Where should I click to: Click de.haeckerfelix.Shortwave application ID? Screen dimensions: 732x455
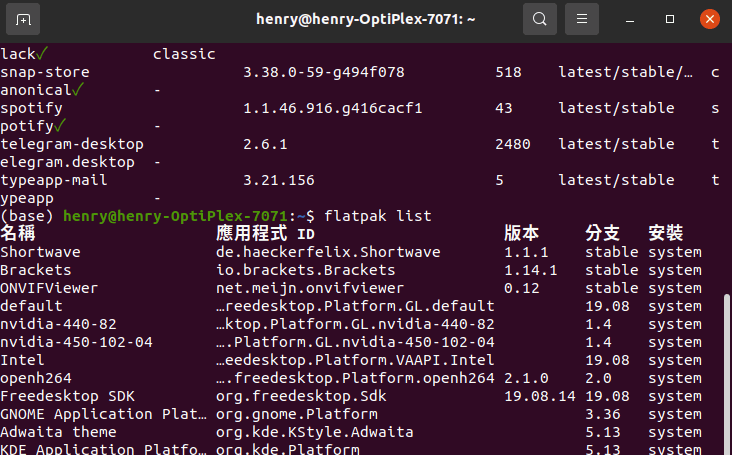pos(328,252)
